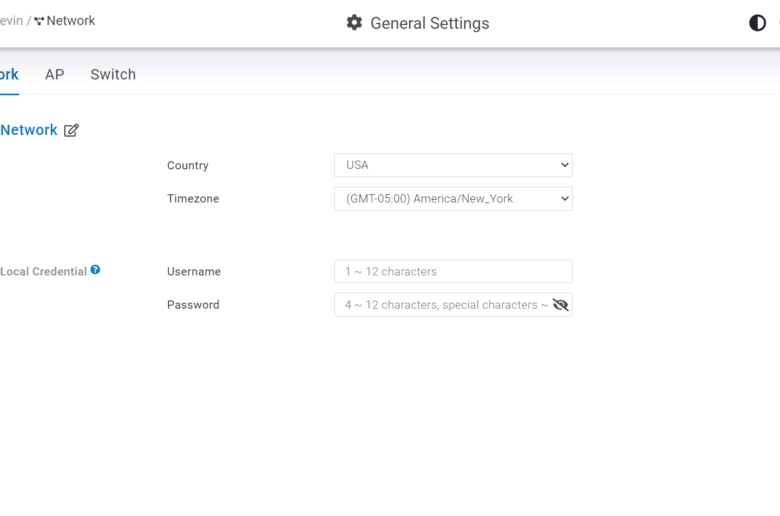Click the network topology icon in breadcrumb
780x516 pixels.
(39, 21)
